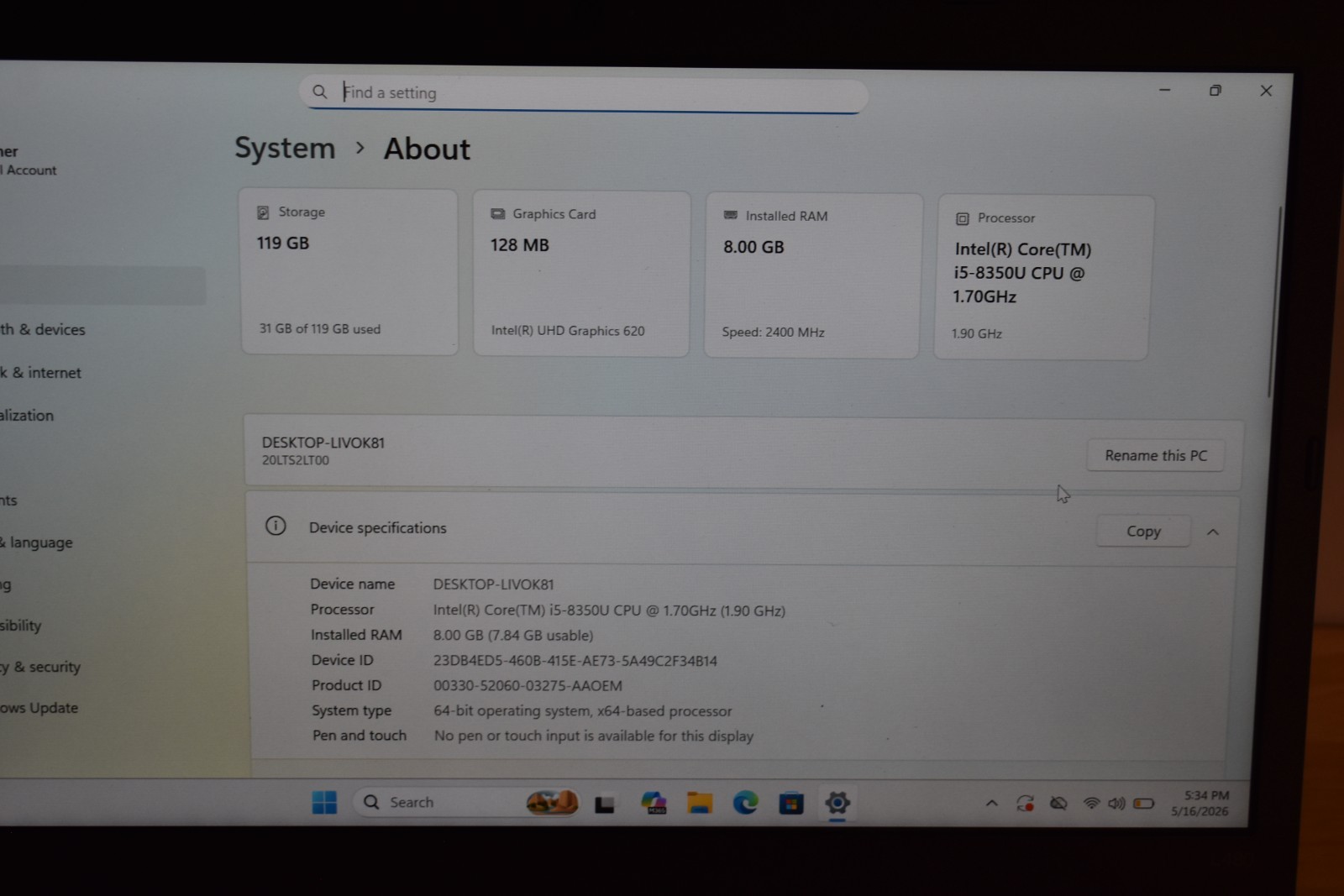This screenshot has width=1344, height=896.
Task: Click the Graphics Card icon
Action: coord(497,214)
